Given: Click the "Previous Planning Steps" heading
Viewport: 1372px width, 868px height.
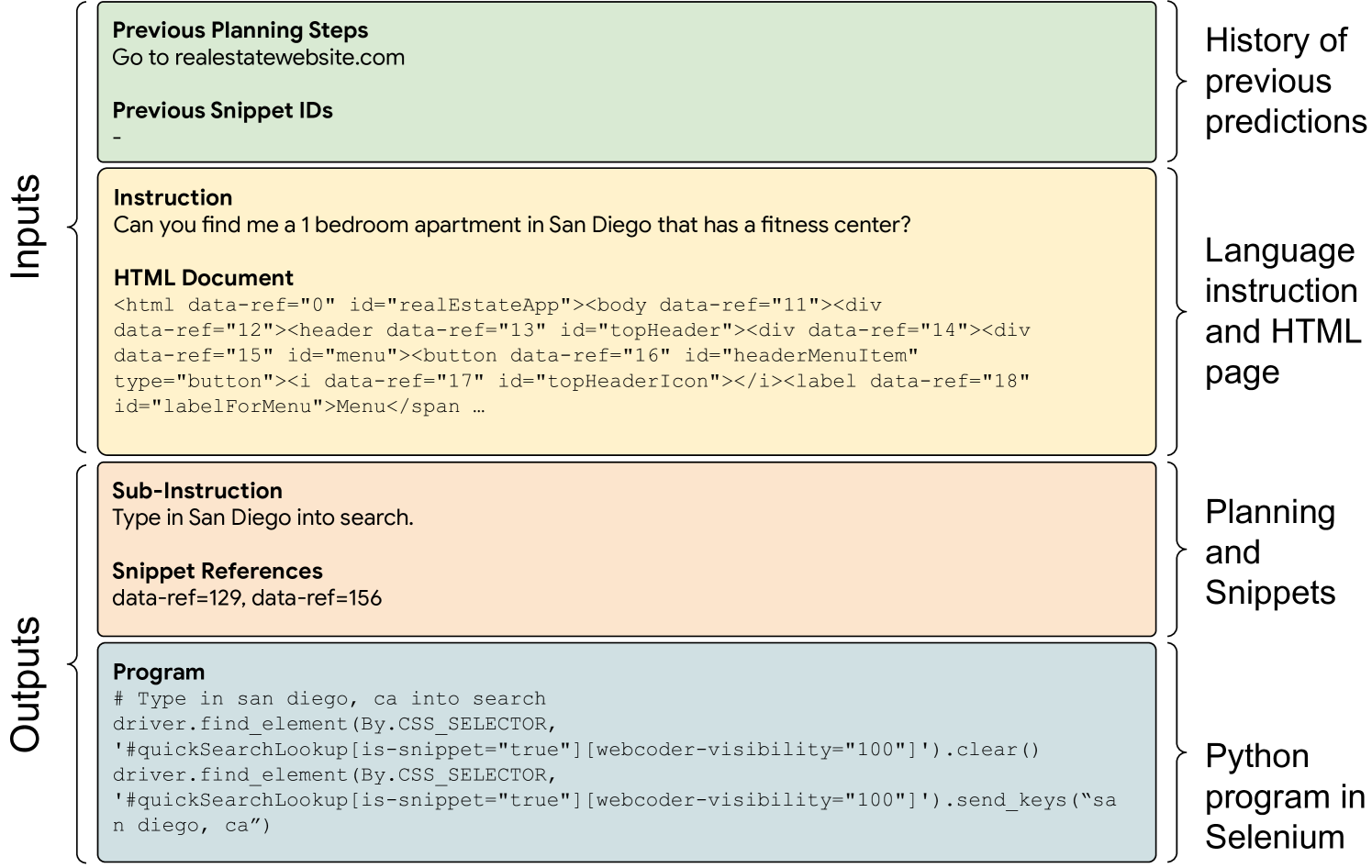Looking at the screenshot, I should (240, 30).
